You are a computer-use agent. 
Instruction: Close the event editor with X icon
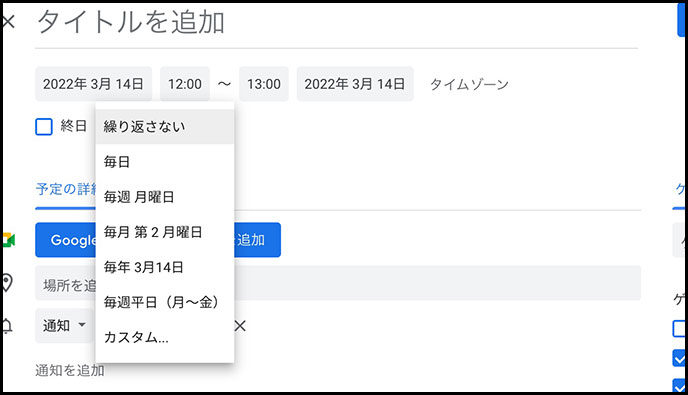click(x=8, y=21)
